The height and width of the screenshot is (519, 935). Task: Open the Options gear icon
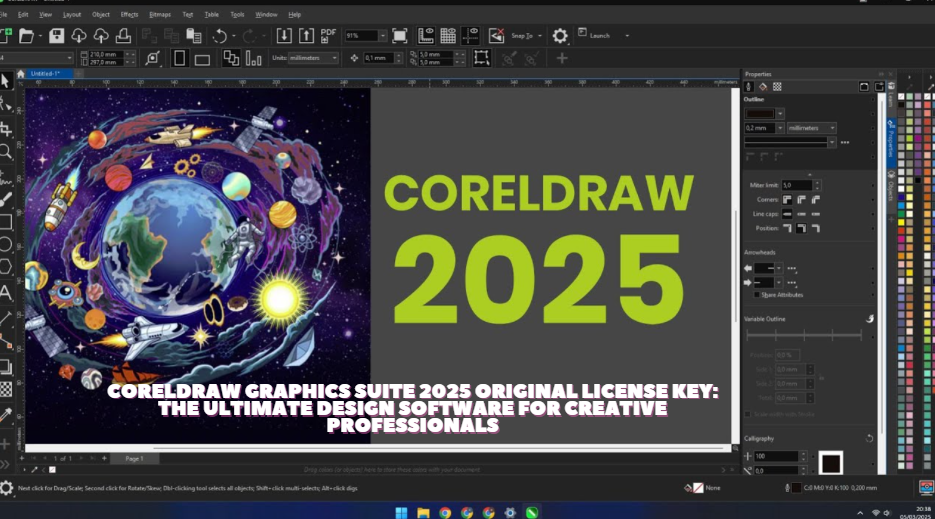(x=560, y=35)
